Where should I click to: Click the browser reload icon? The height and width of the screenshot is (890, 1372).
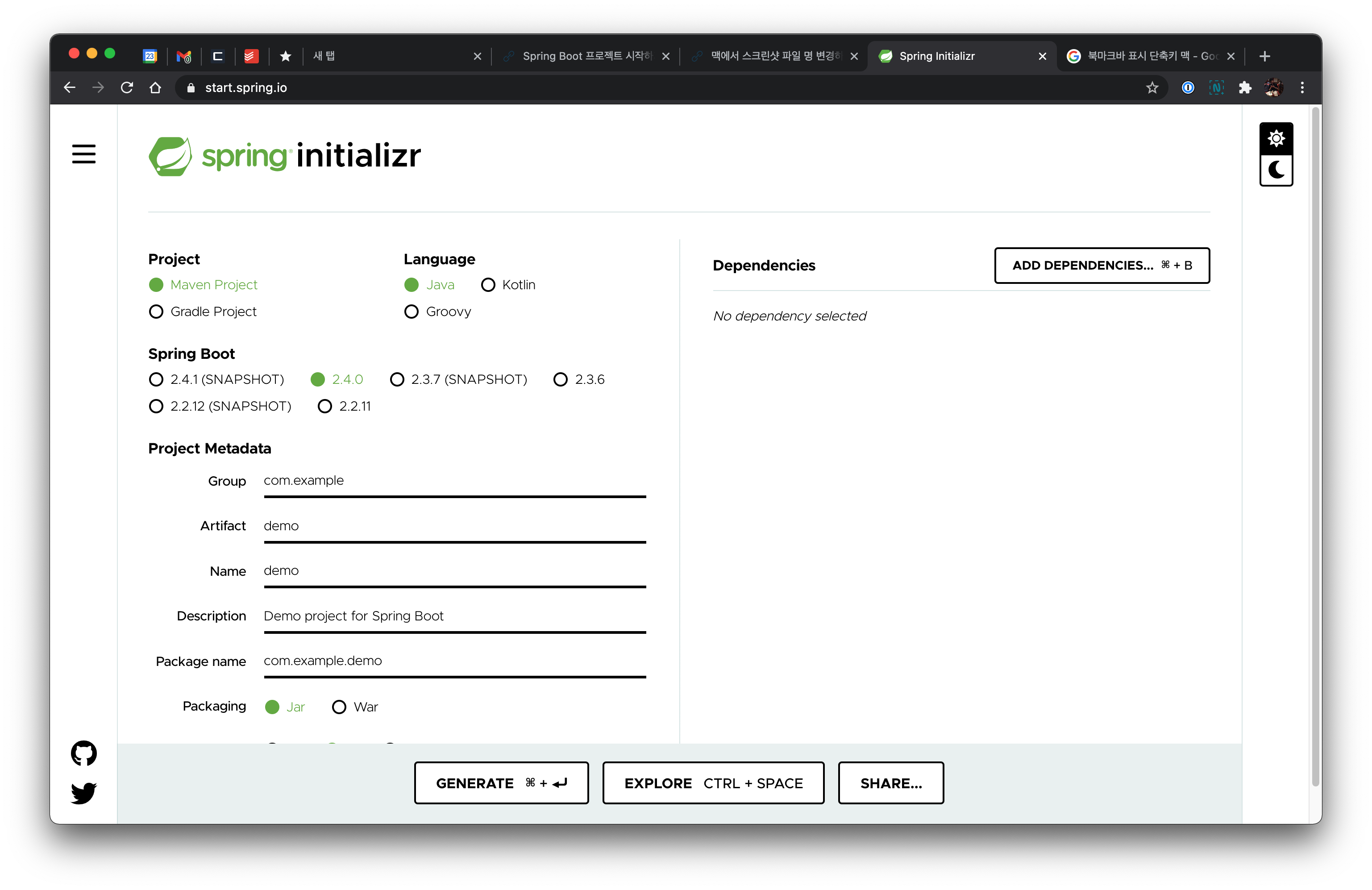127,87
